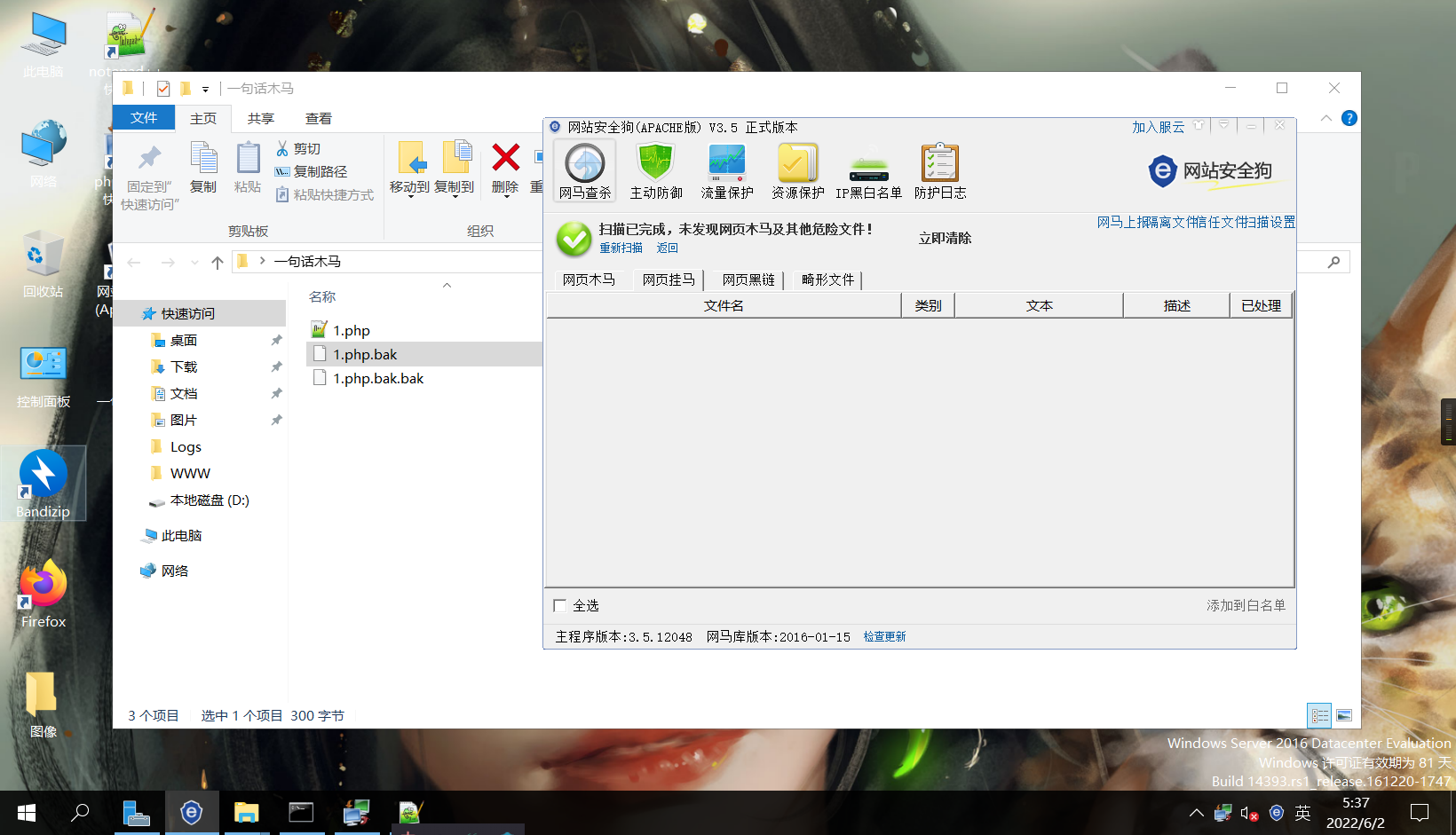Click the 重新扫描 rescan link

[x=621, y=248]
